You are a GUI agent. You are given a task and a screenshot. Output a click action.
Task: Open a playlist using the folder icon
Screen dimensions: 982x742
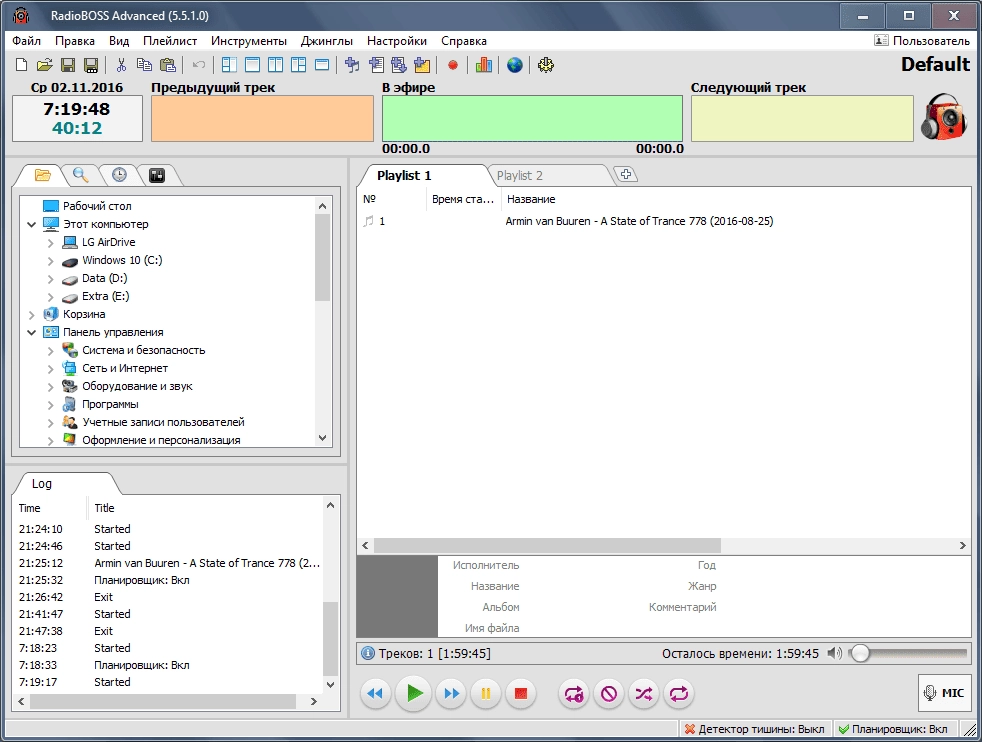click(x=44, y=65)
